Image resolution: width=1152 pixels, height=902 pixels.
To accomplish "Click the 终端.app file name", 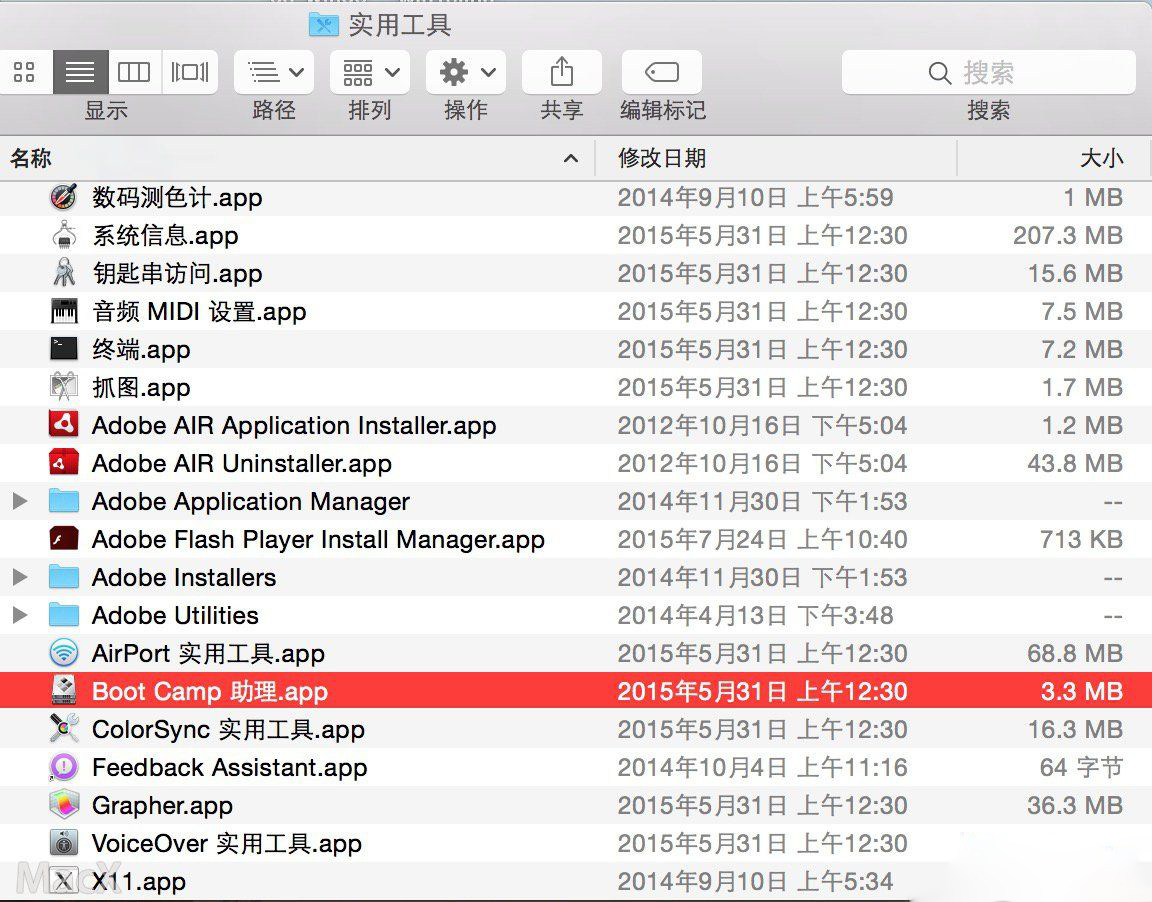I will 141,350.
